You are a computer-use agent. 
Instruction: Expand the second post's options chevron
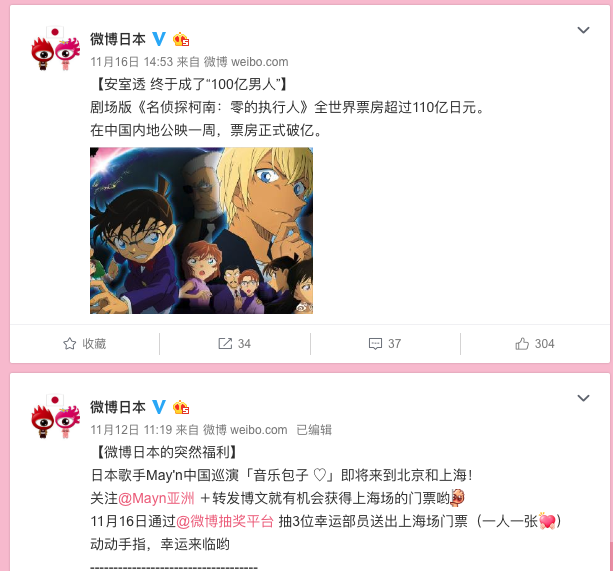(x=583, y=398)
